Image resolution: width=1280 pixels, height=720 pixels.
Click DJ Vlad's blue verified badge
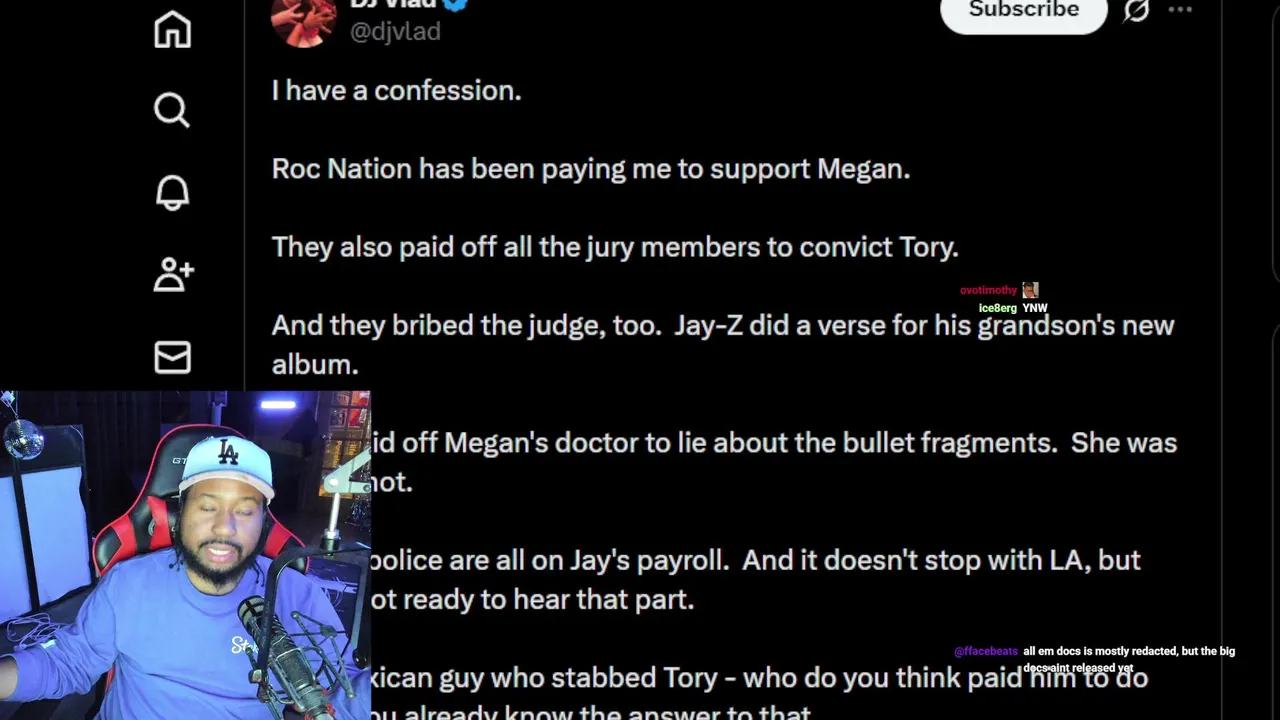pyautogui.click(x=455, y=3)
